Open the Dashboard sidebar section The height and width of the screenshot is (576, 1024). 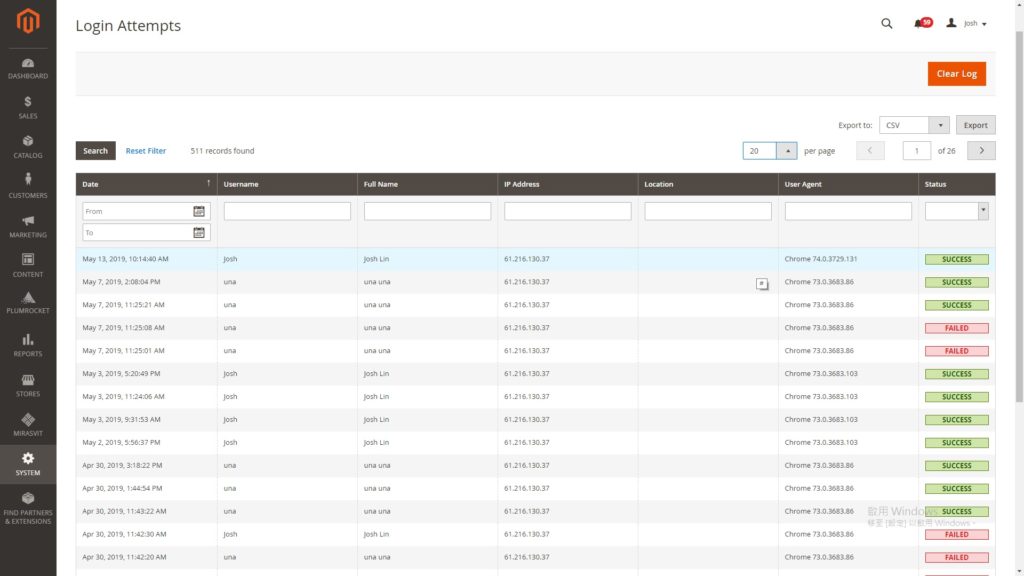27,68
